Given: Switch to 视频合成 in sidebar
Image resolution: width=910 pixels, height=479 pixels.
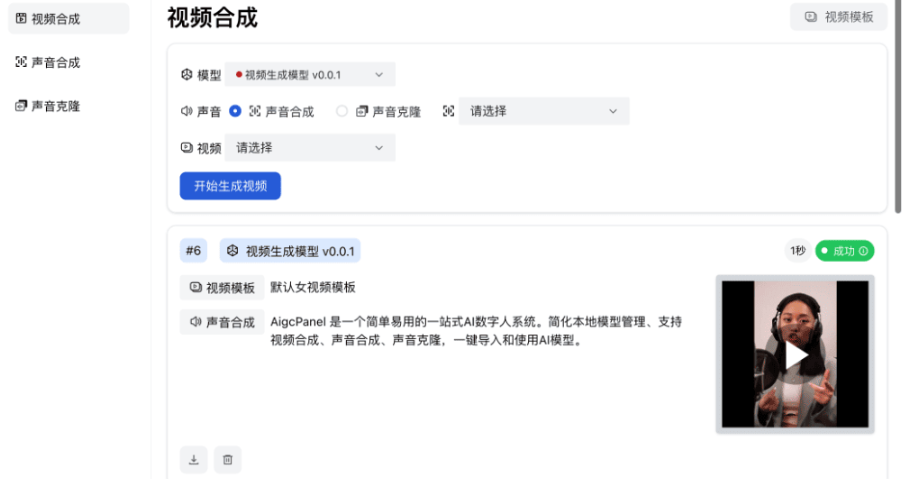Looking at the screenshot, I should click(66, 19).
